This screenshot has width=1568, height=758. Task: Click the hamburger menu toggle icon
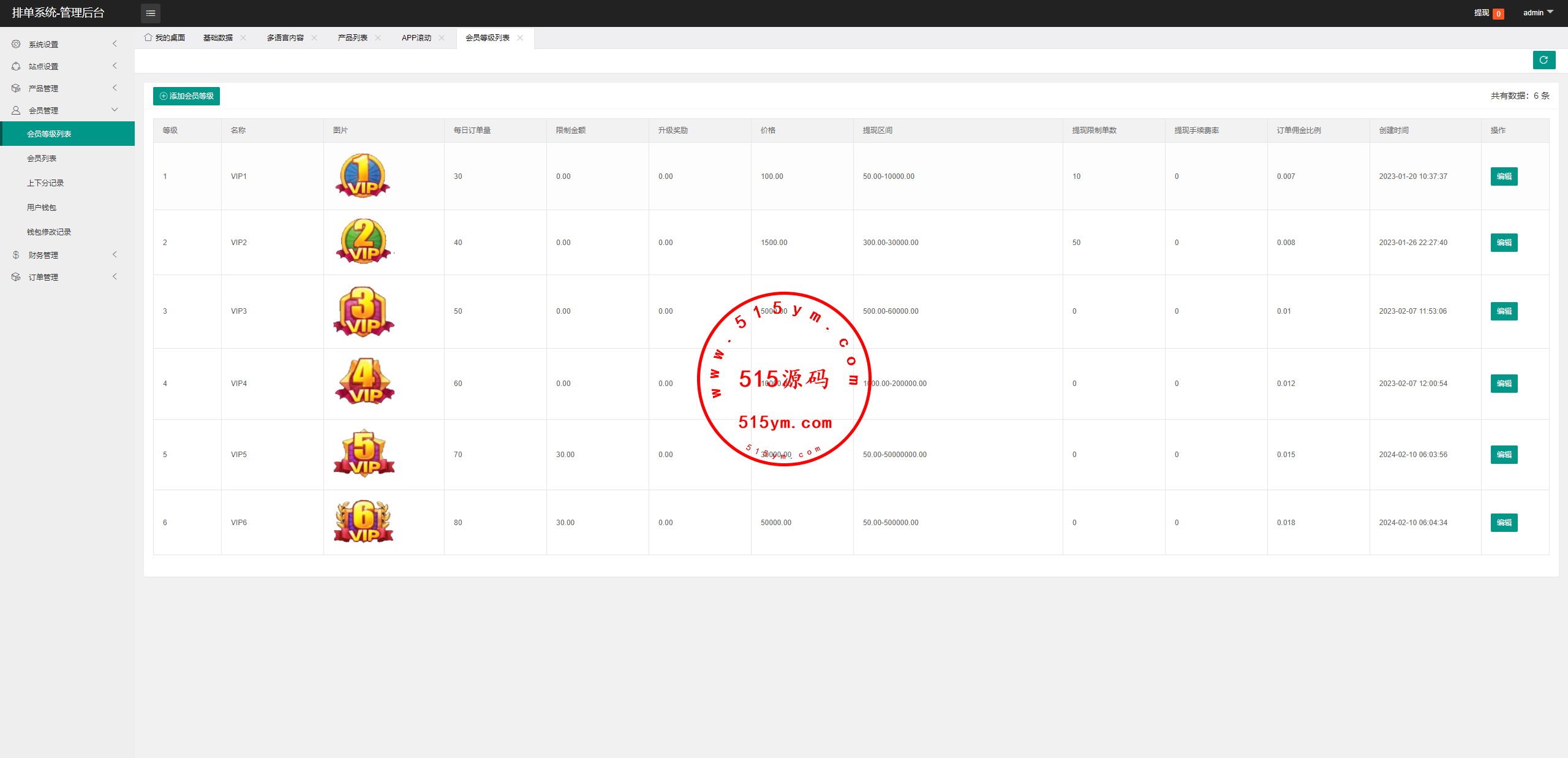tap(151, 13)
